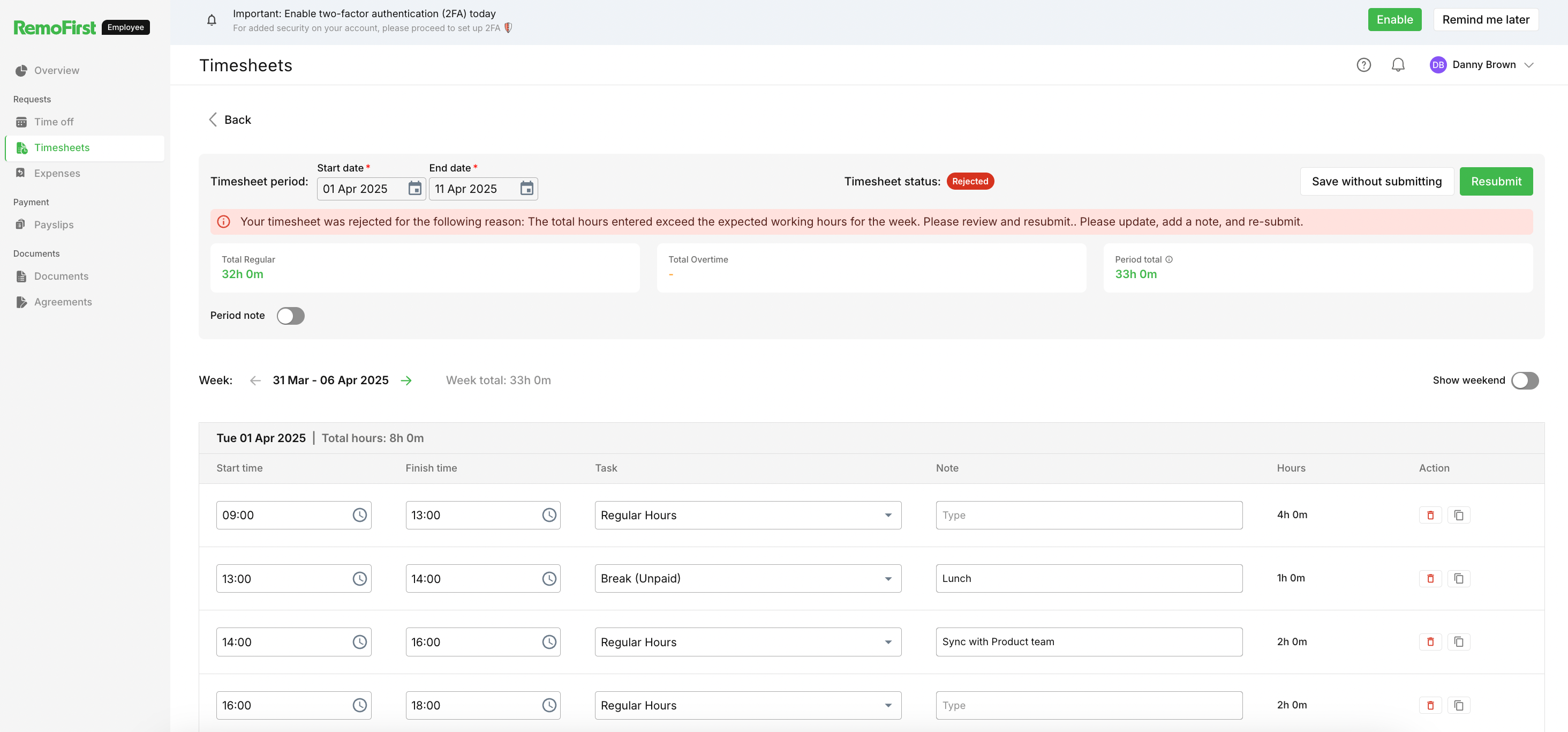Image resolution: width=1568 pixels, height=732 pixels.
Task: Click the Period total 33h 0m value
Action: (x=1136, y=275)
